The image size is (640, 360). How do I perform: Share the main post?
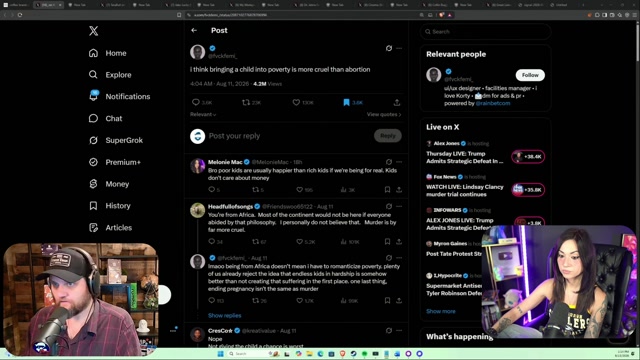(x=397, y=102)
